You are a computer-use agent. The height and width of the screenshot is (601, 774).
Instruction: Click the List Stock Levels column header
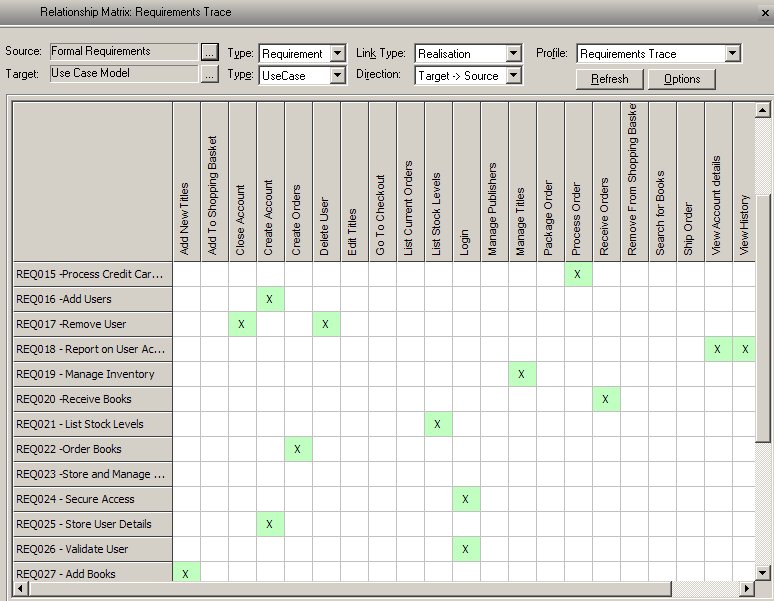tap(438, 182)
